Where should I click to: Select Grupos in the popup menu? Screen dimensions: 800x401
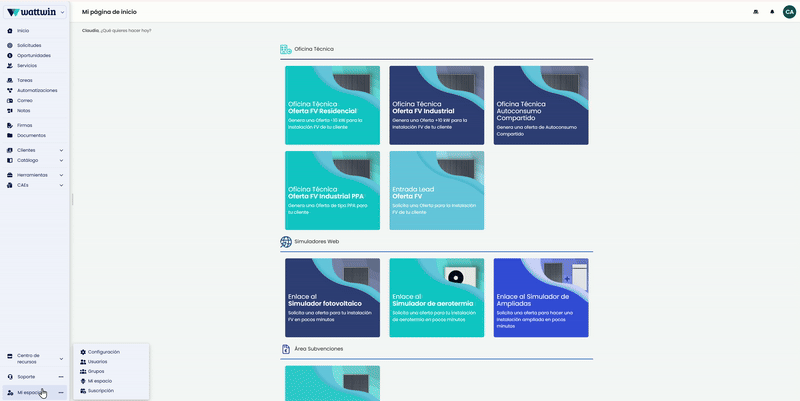click(96, 371)
